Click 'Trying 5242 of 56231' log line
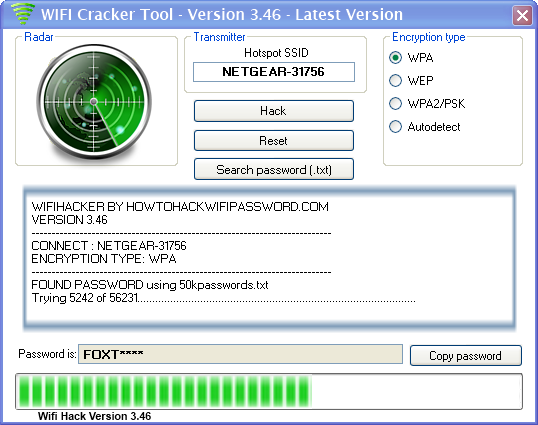538x425 pixels. point(223,298)
